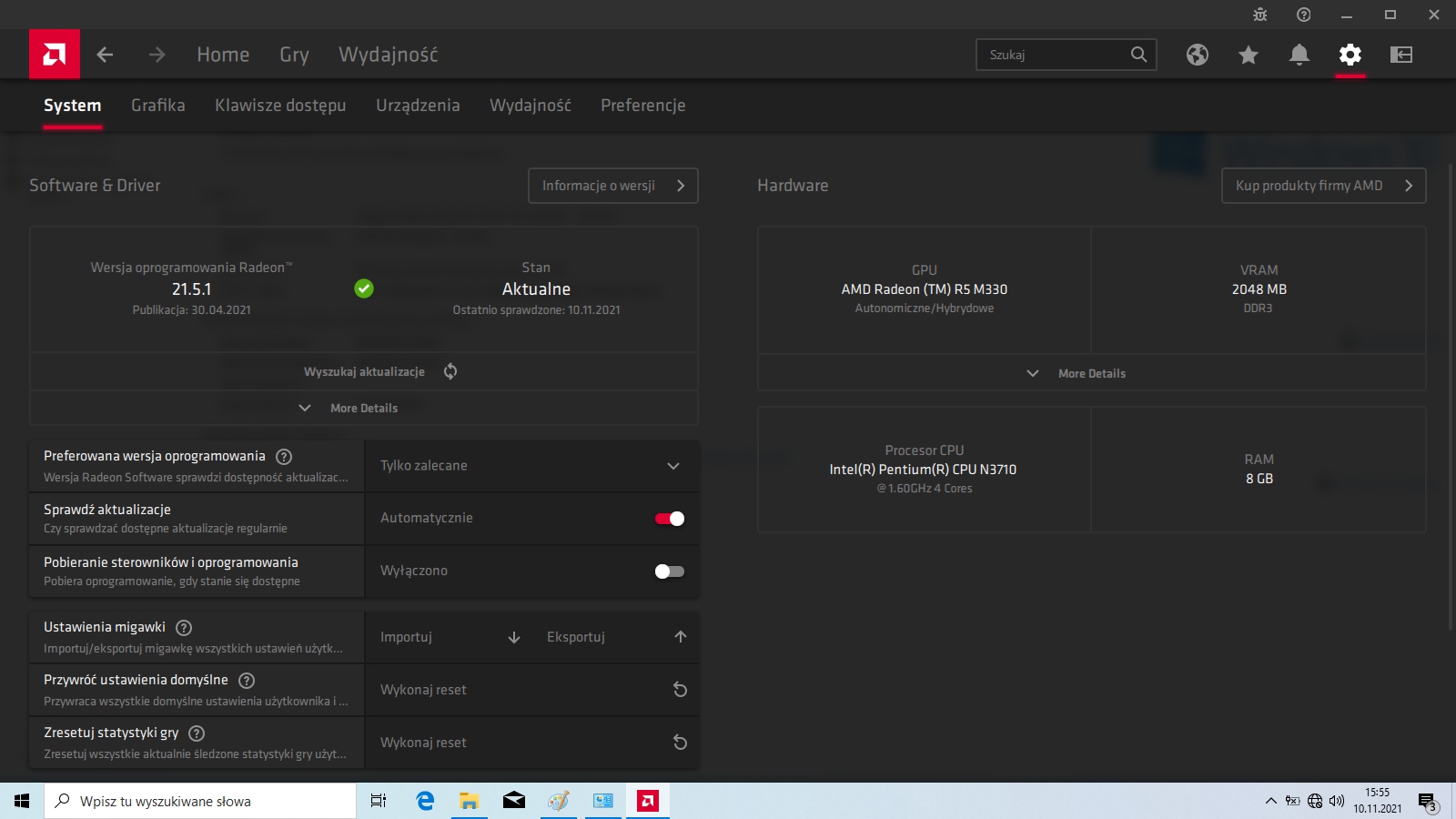1456x819 pixels.
Task: Click the refresh icon beside Wyszukaj aktualizacje
Action: [450, 371]
